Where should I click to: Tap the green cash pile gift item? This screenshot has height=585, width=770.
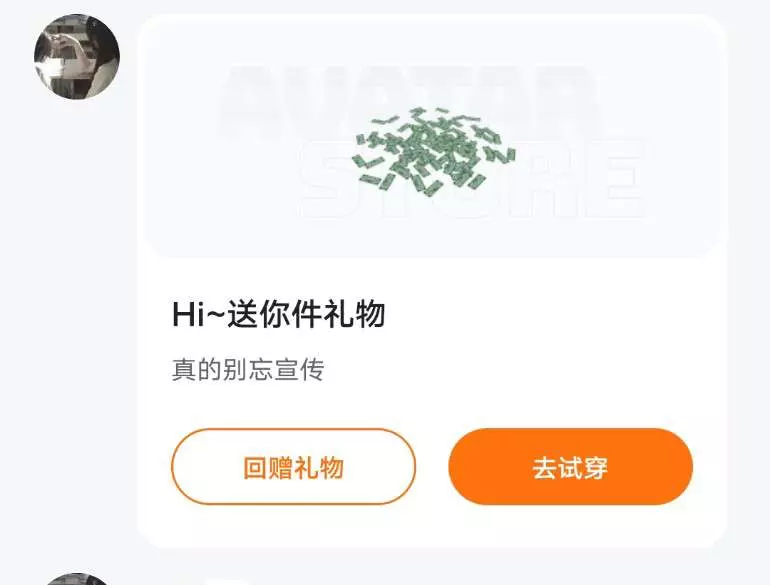tap(434, 149)
